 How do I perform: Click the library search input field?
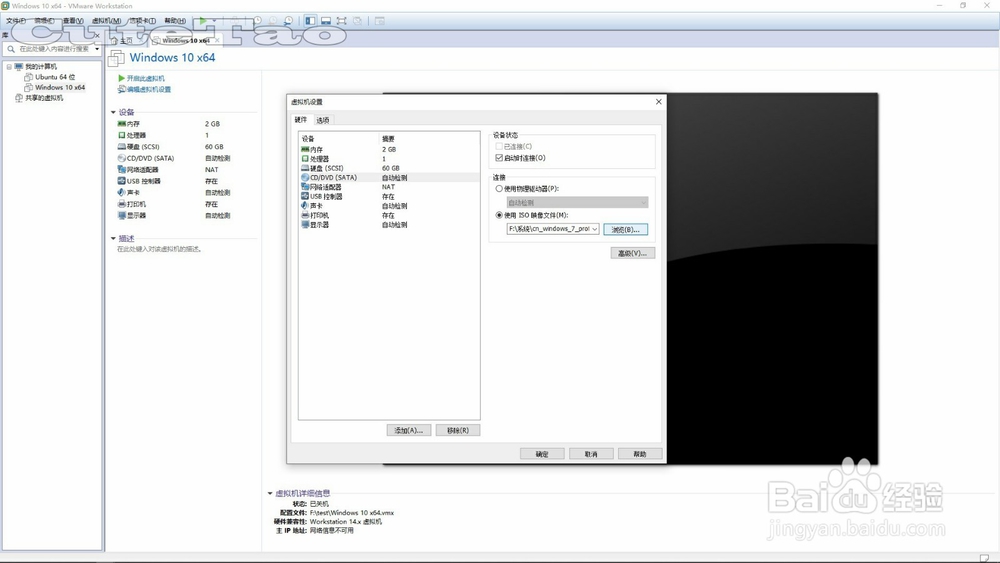(54, 49)
